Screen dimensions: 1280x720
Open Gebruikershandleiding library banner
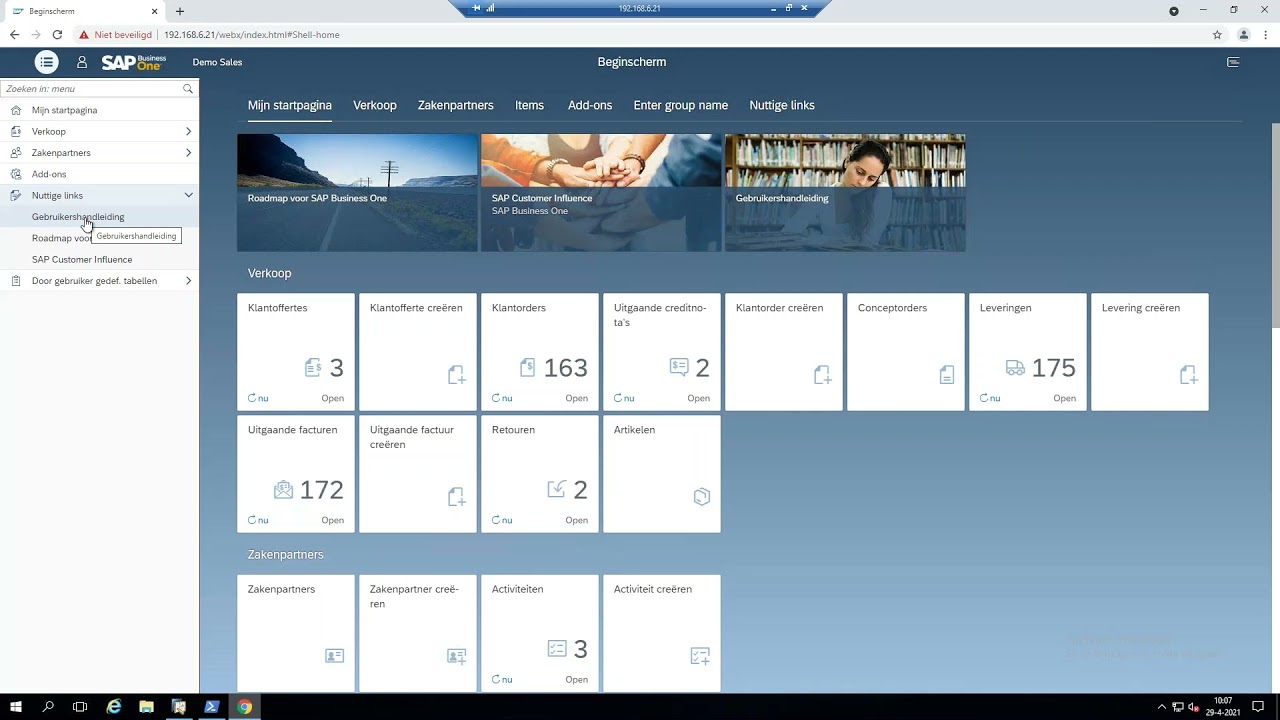(845, 192)
